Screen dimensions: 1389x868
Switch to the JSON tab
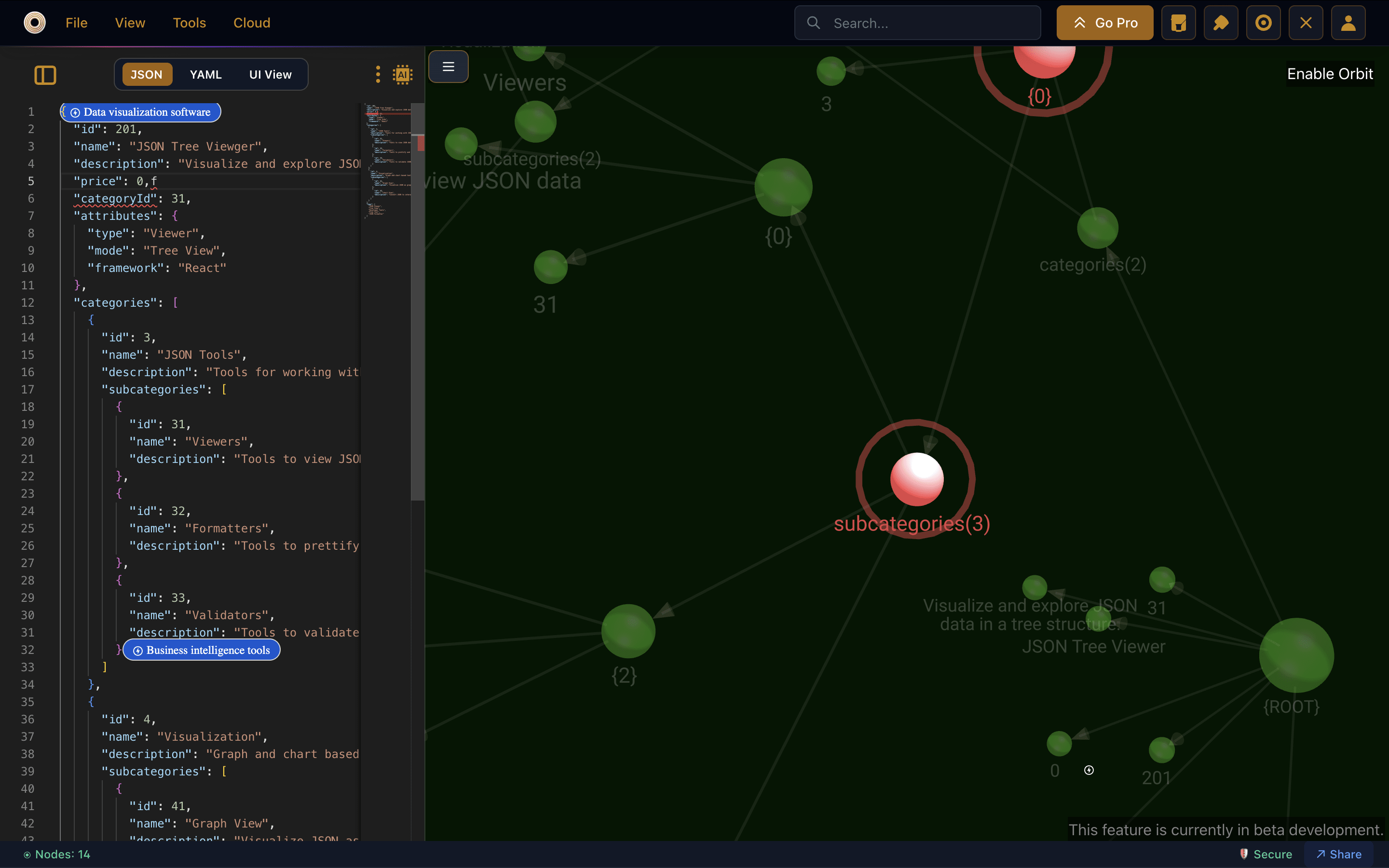click(146, 75)
